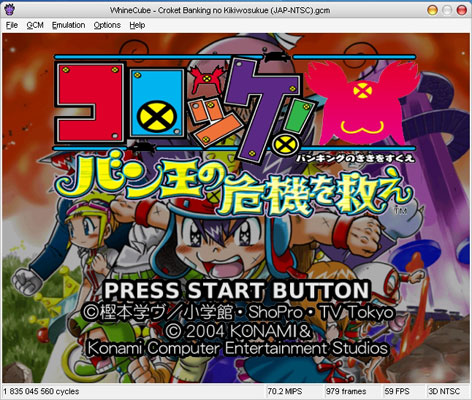Click the WhineCube app icon in title bar

10,10
